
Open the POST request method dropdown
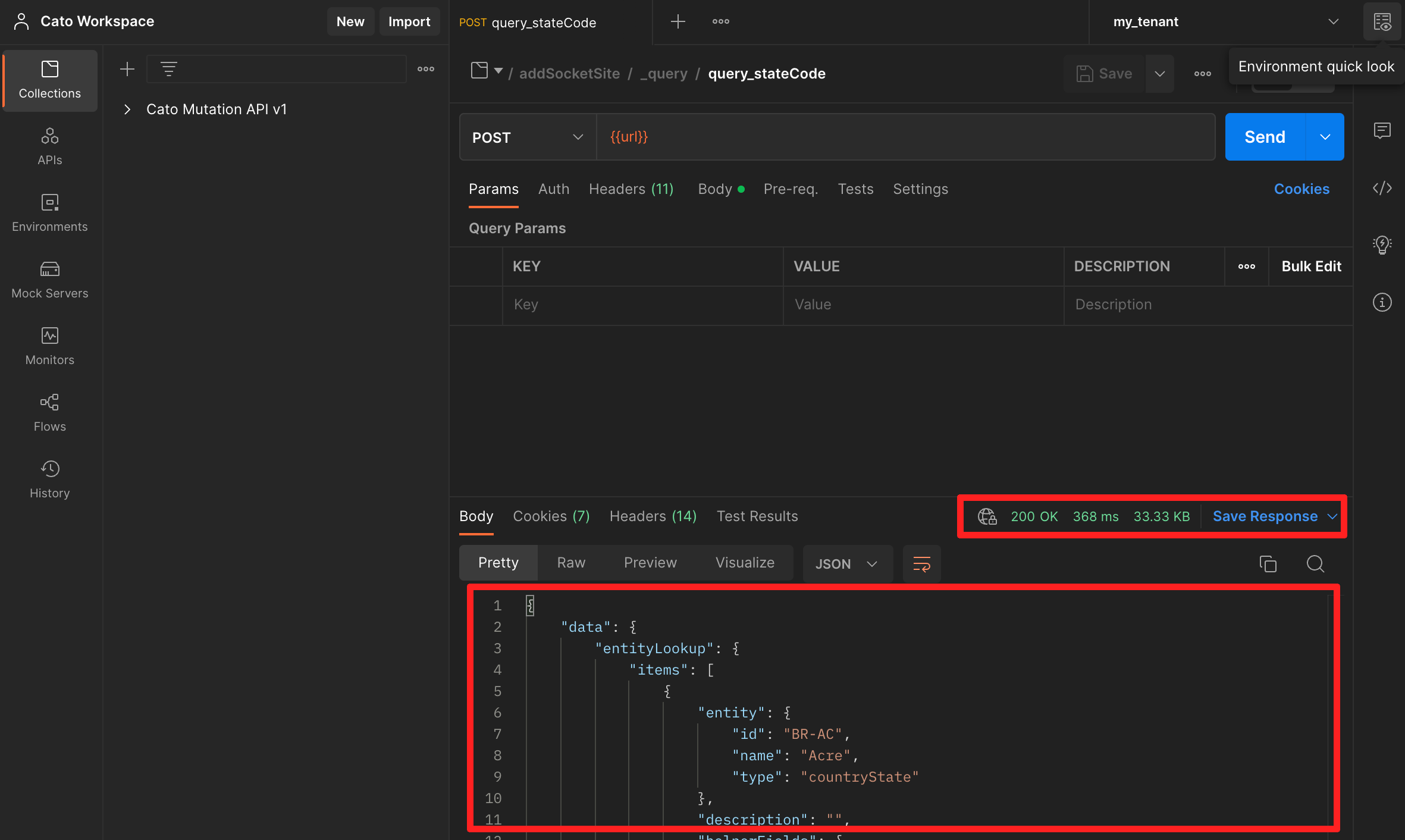[x=526, y=137]
